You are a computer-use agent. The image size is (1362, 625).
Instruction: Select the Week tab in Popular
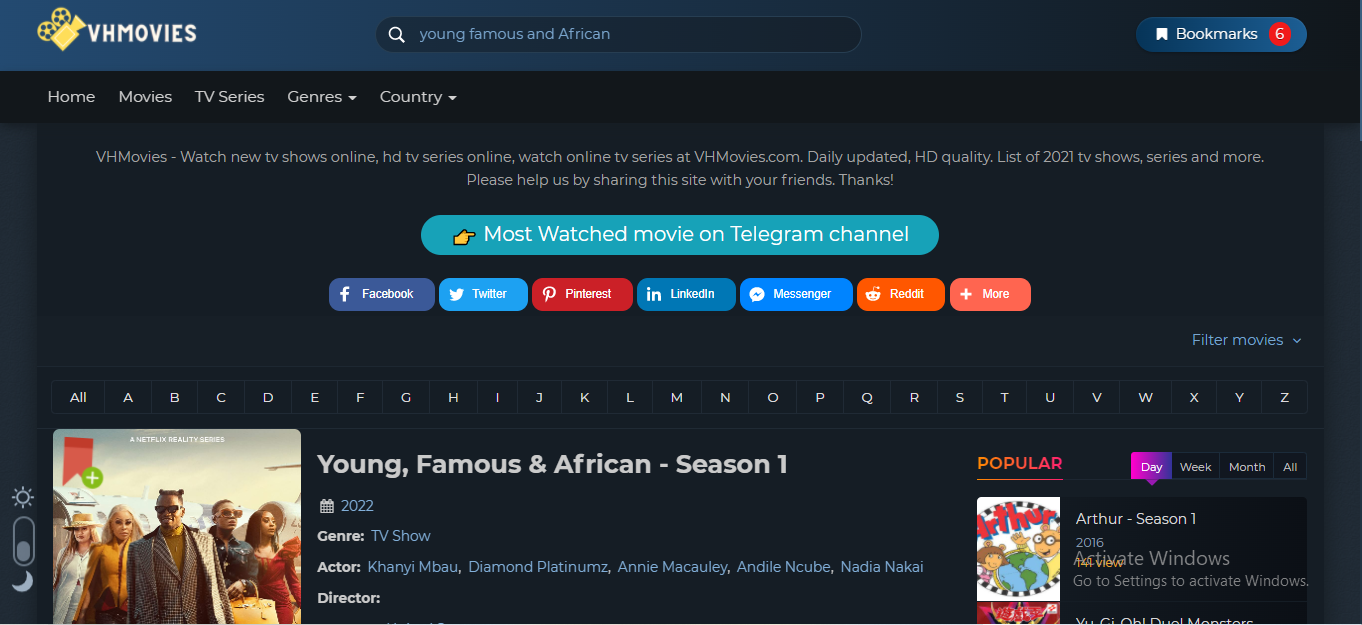click(x=1195, y=467)
